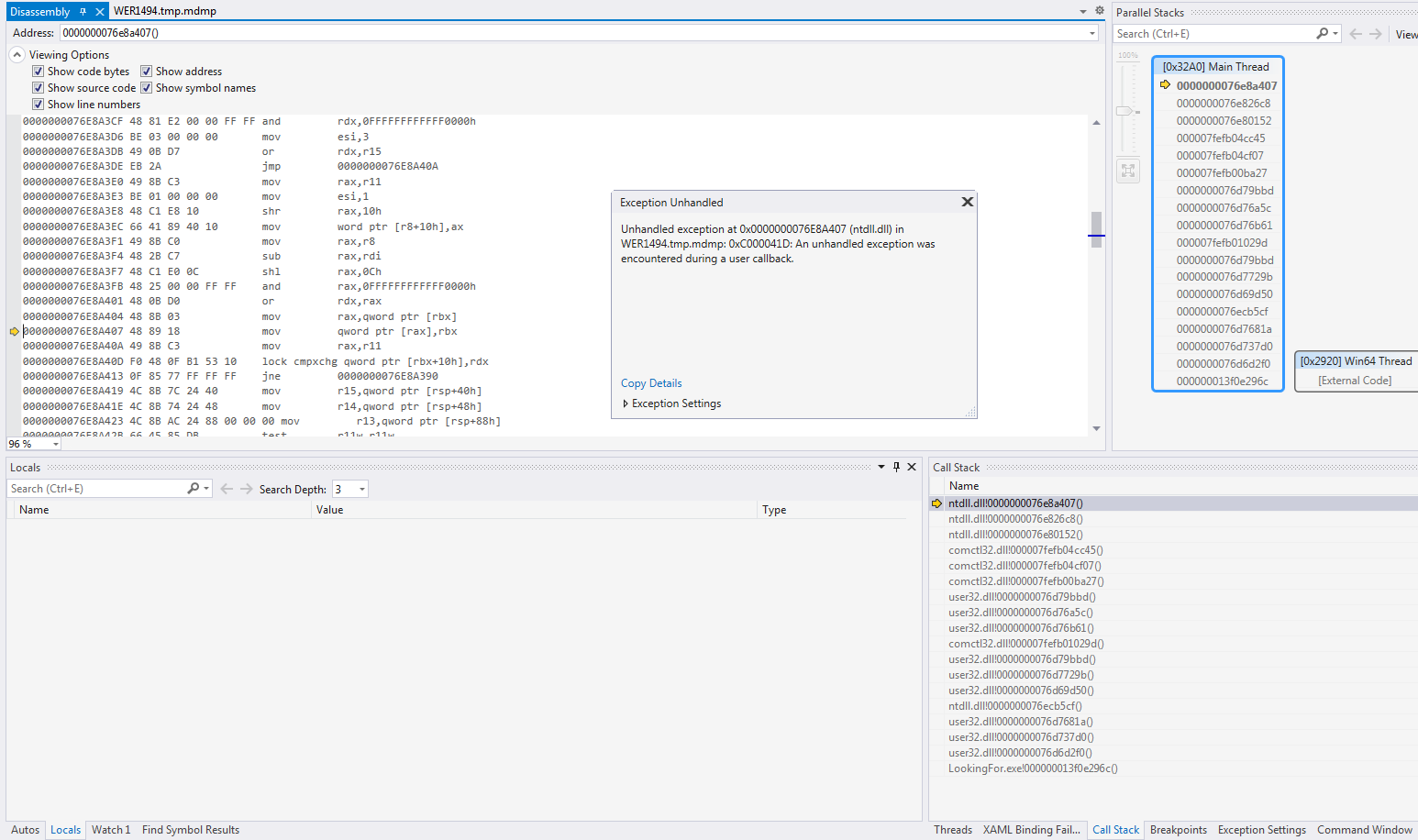The height and width of the screenshot is (840, 1418).
Task: Open the Address combo box dropdown
Action: coord(1092,33)
